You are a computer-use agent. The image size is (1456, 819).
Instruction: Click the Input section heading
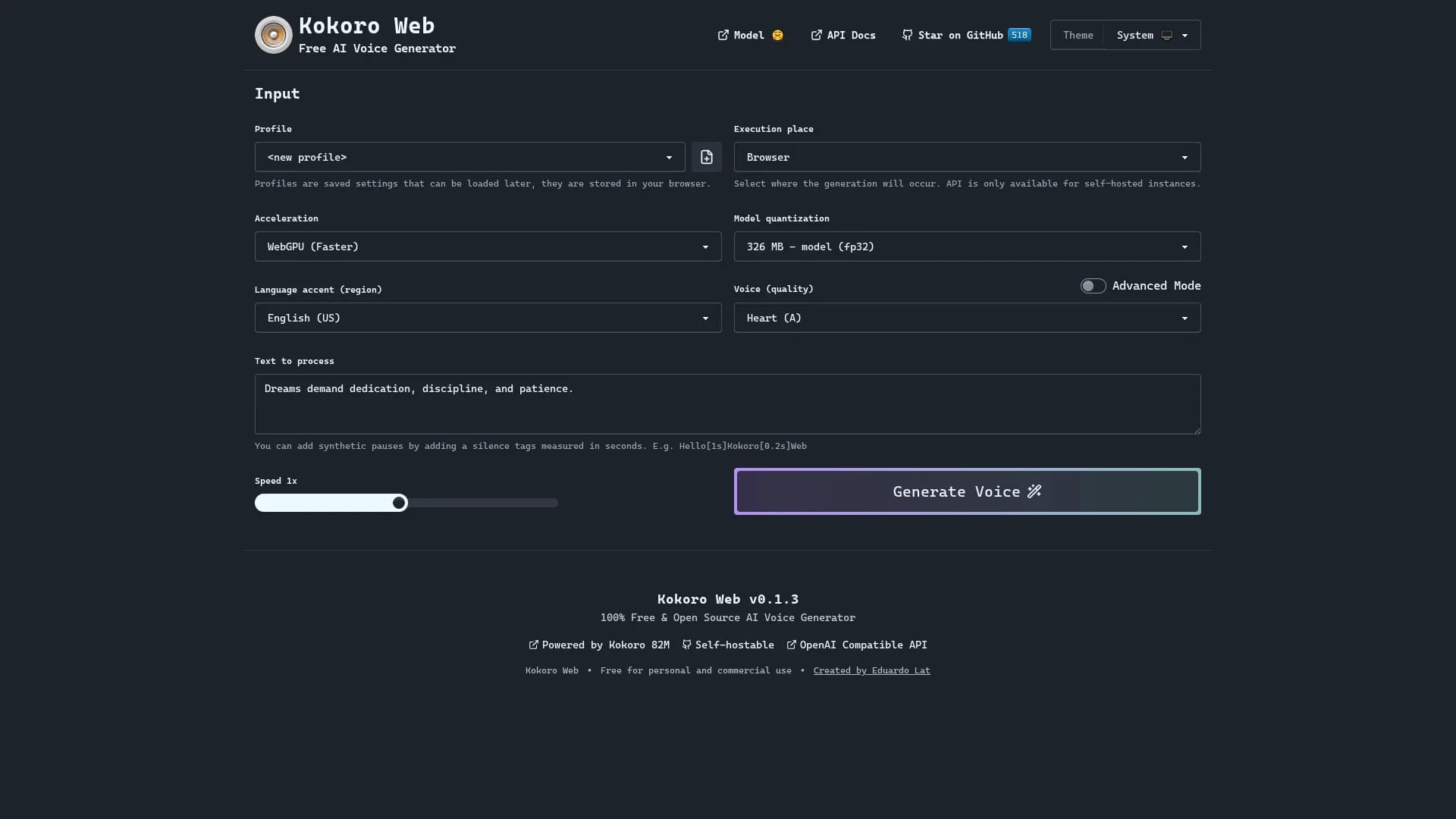point(277,93)
